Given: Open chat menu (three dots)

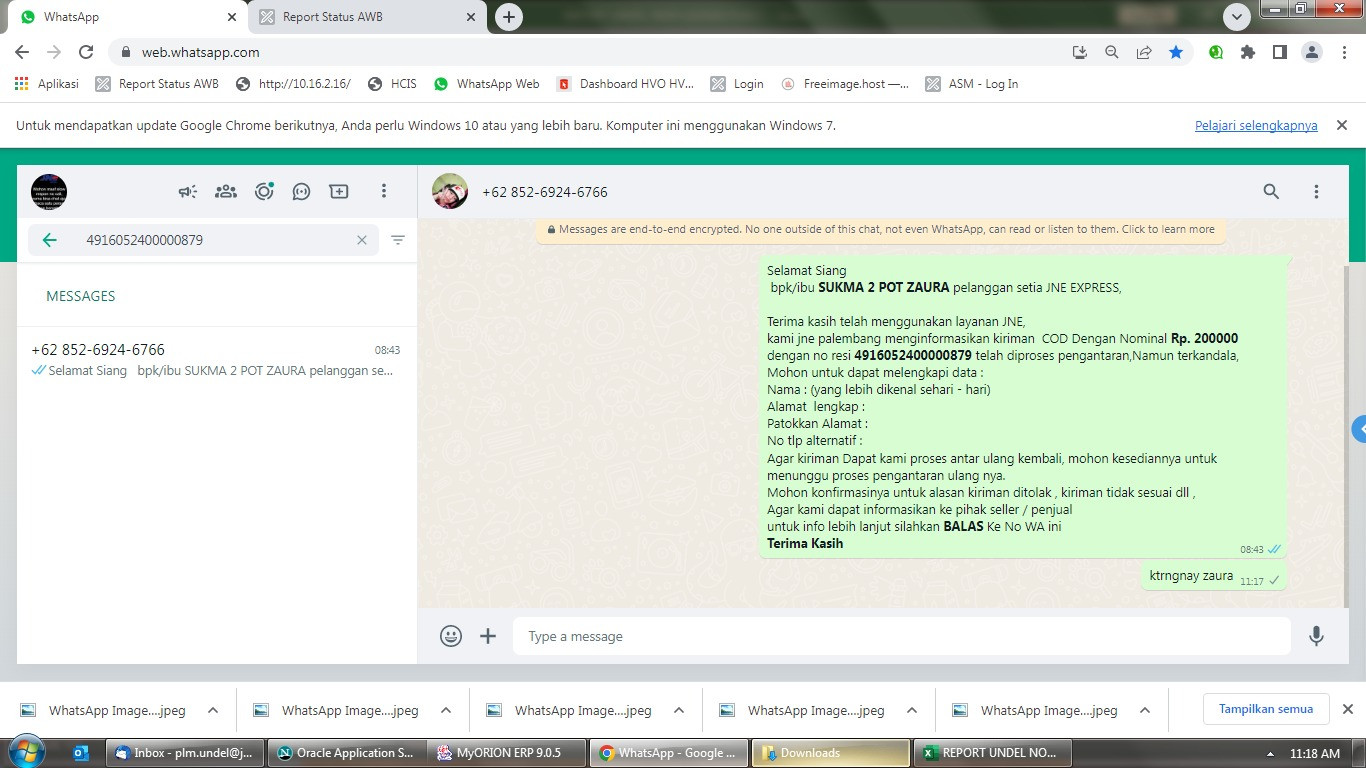Looking at the screenshot, I should (x=1316, y=191).
